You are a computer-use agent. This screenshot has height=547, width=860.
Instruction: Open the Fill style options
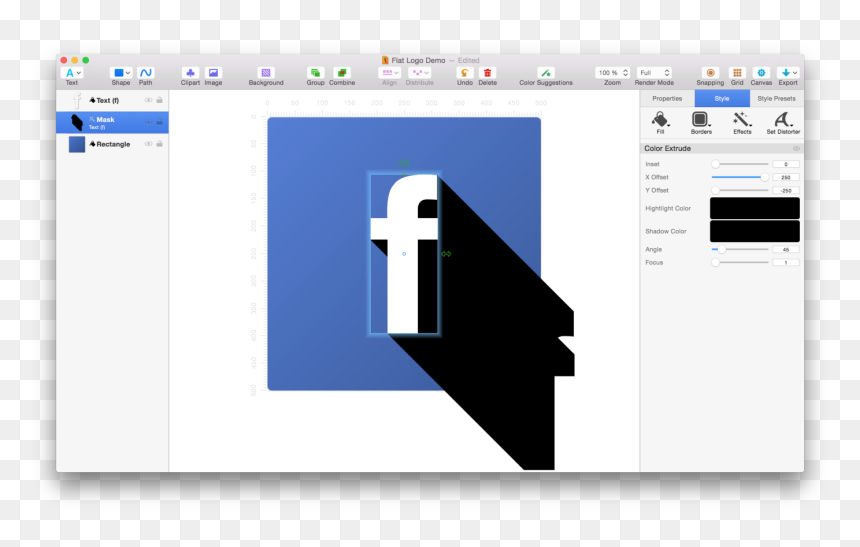(660, 122)
